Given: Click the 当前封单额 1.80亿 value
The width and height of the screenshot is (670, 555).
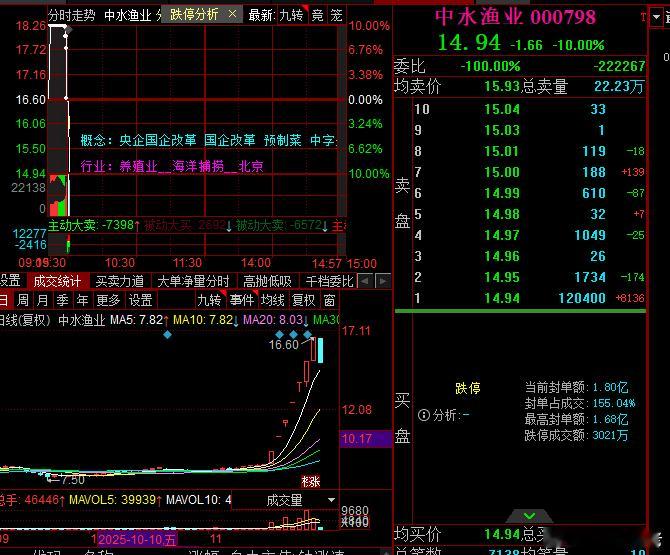Looking at the screenshot, I should 611,388.
